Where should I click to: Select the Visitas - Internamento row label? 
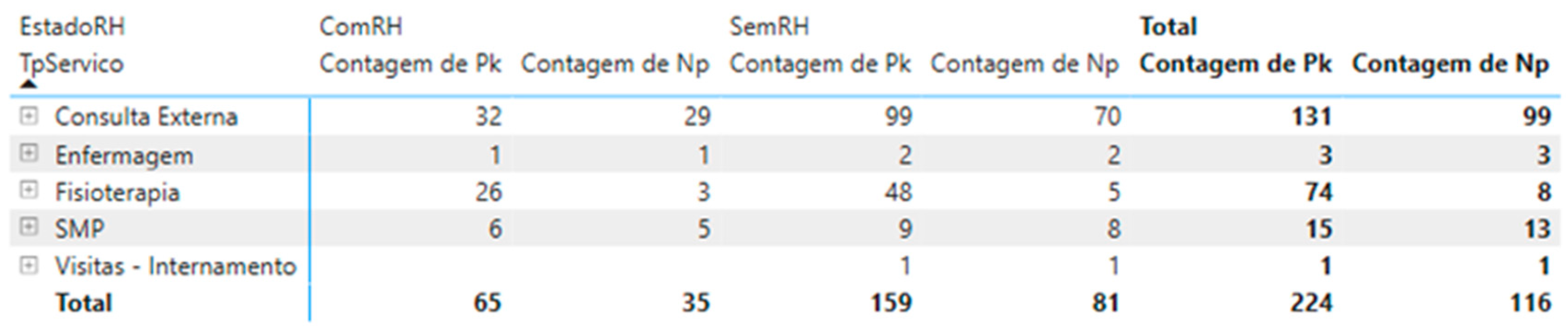[175, 266]
